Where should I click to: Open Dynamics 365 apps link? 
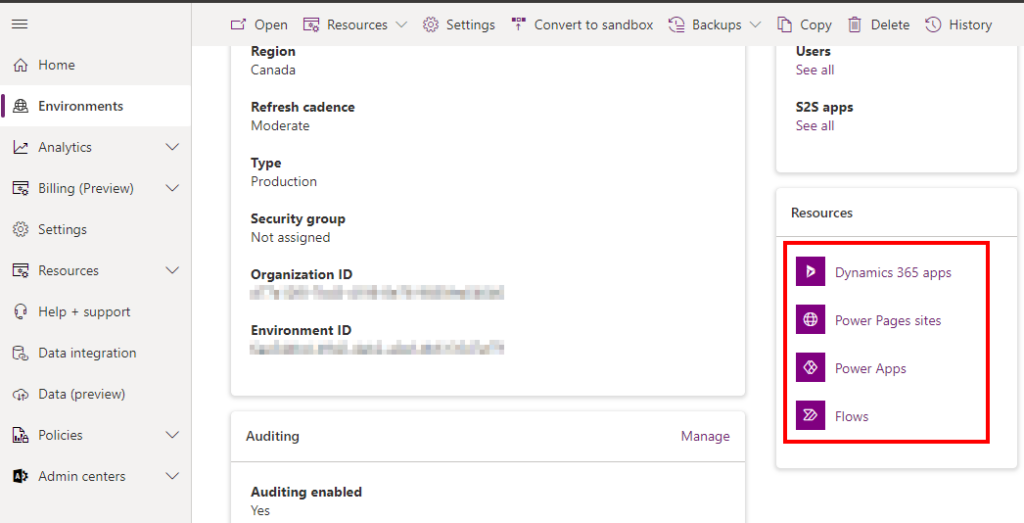coord(893,273)
